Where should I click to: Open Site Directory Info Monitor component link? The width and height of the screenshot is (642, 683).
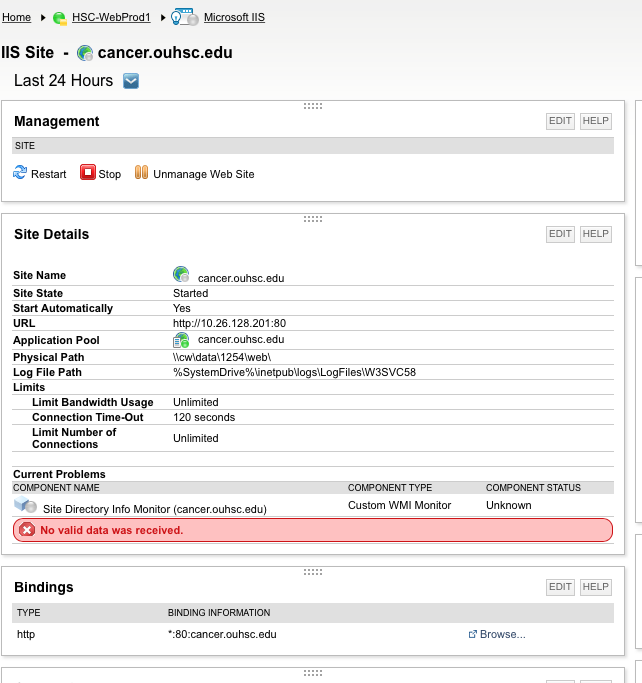click(x=155, y=509)
